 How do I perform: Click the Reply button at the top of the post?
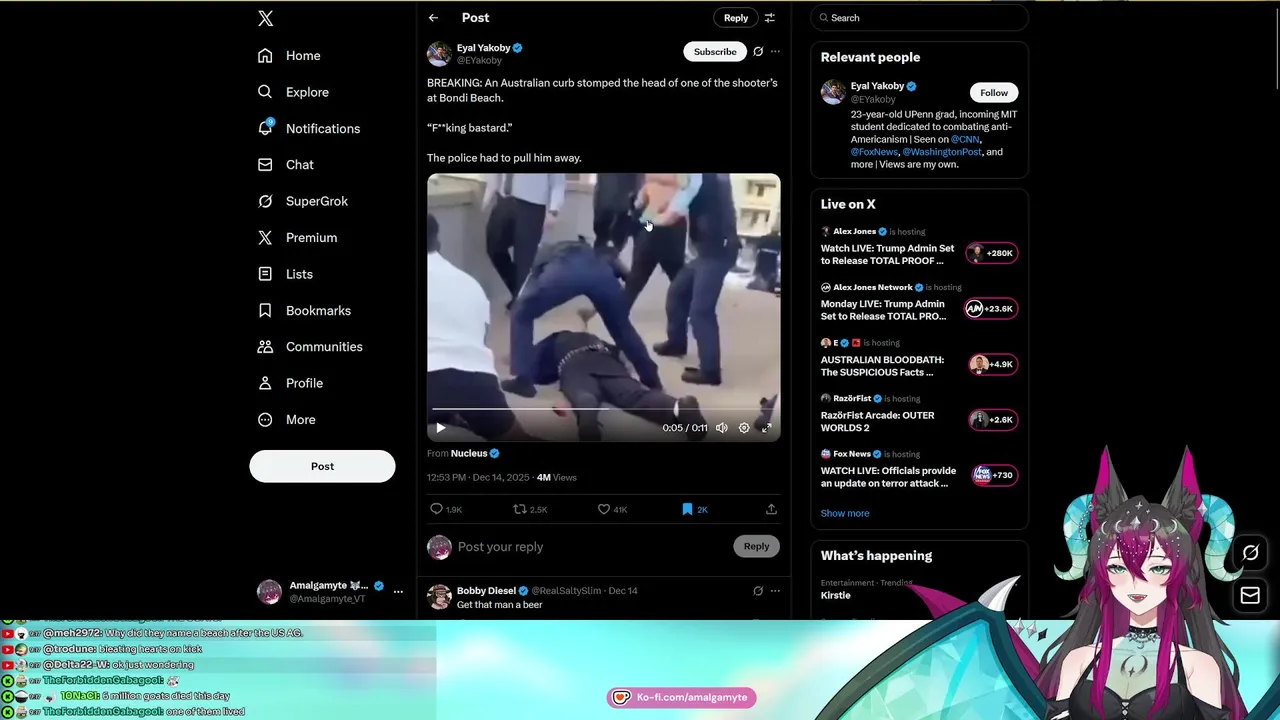click(x=736, y=18)
